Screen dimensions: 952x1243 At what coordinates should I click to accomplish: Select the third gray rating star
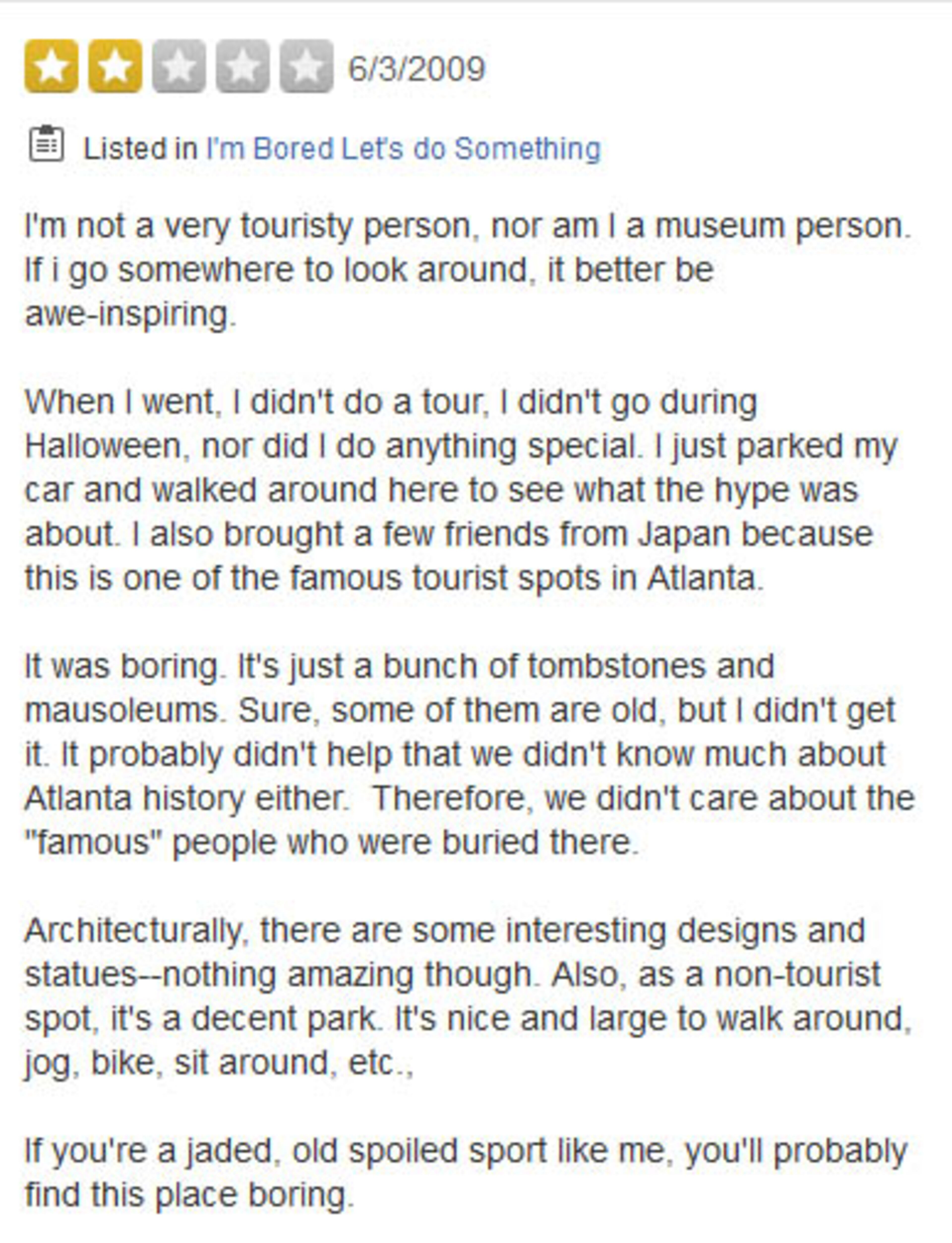179,66
